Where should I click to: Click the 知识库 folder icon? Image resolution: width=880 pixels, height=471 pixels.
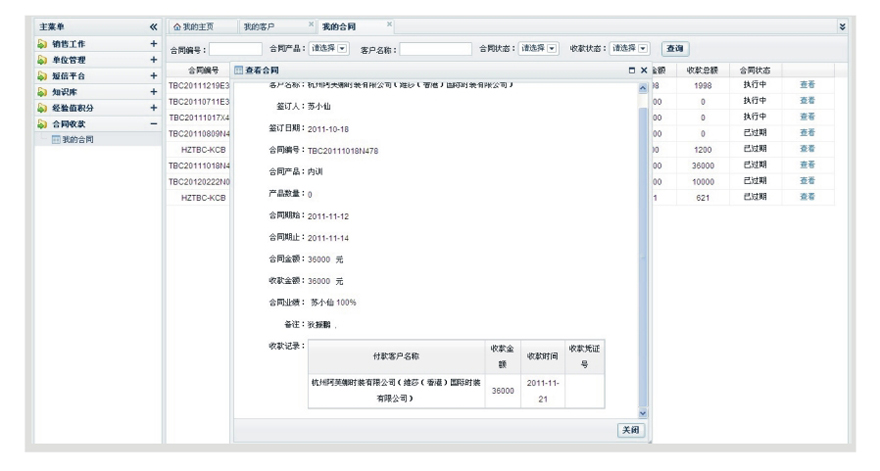tap(42, 92)
